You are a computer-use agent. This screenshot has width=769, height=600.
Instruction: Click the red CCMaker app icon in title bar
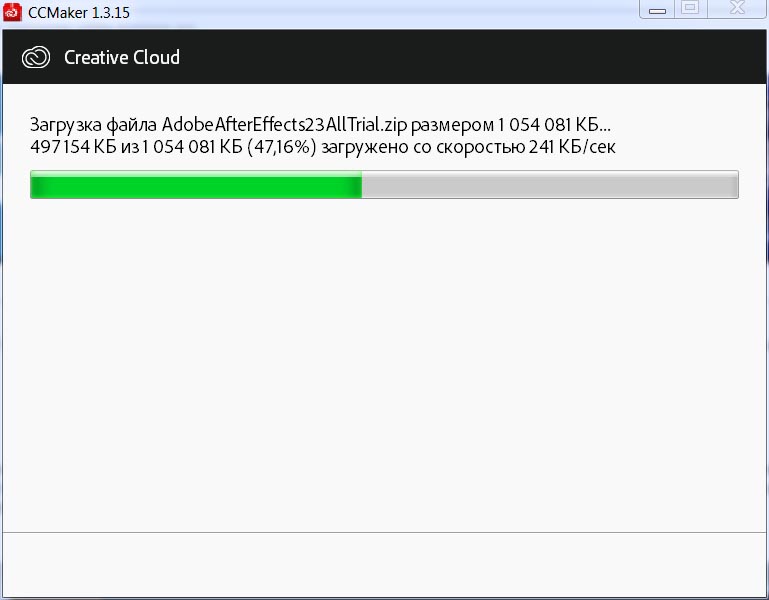point(12,12)
